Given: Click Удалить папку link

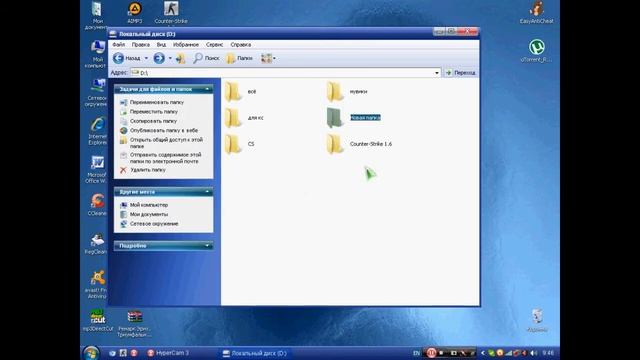Looking at the screenshot, I should click(x=147, y=170).
